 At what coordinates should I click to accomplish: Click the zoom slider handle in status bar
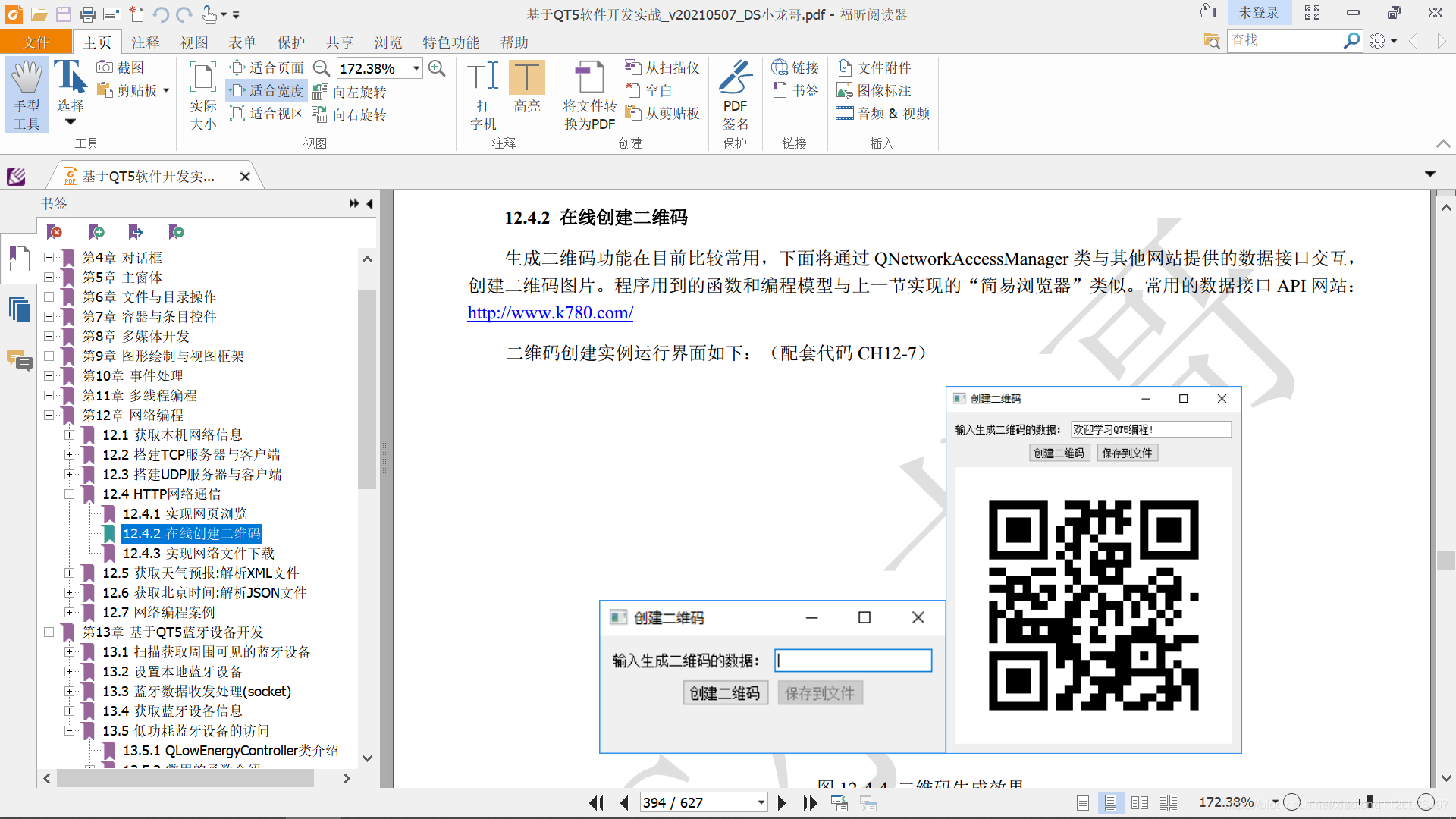1370,802
